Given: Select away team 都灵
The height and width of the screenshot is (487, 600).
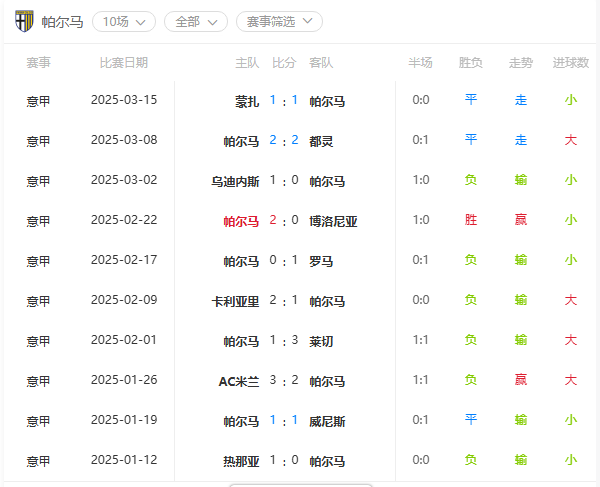Looking at the screenshot, I should (x=321, y=142).
